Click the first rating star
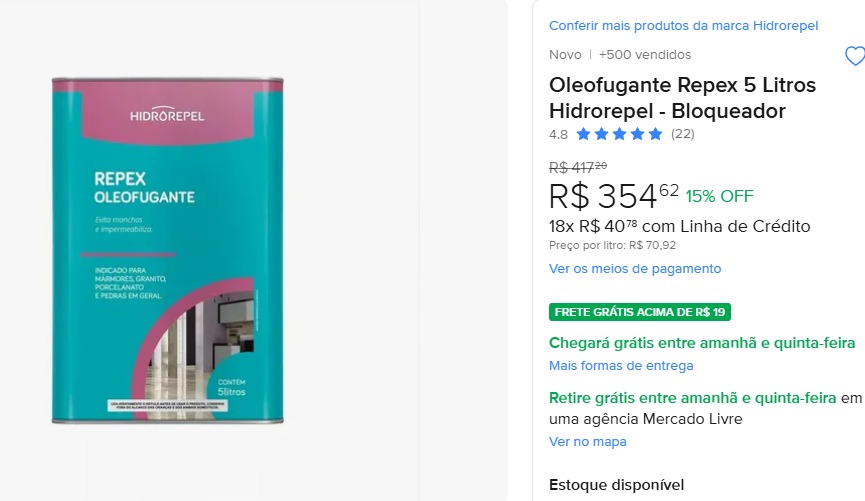Screen dimensions: 865x501 pos(583,134)
